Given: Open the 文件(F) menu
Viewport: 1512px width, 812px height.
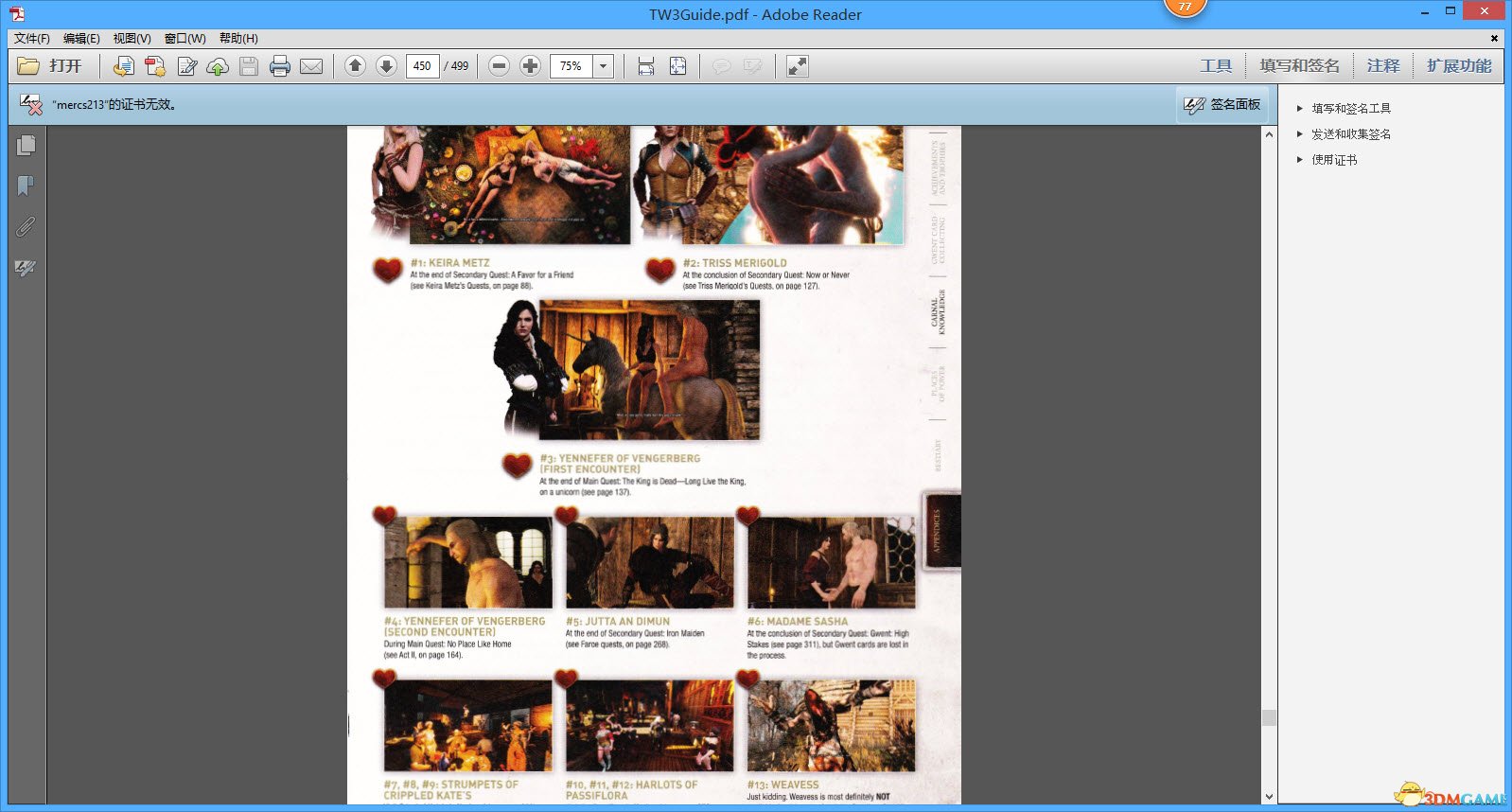Looking at the screenshot, I should 32,39.
